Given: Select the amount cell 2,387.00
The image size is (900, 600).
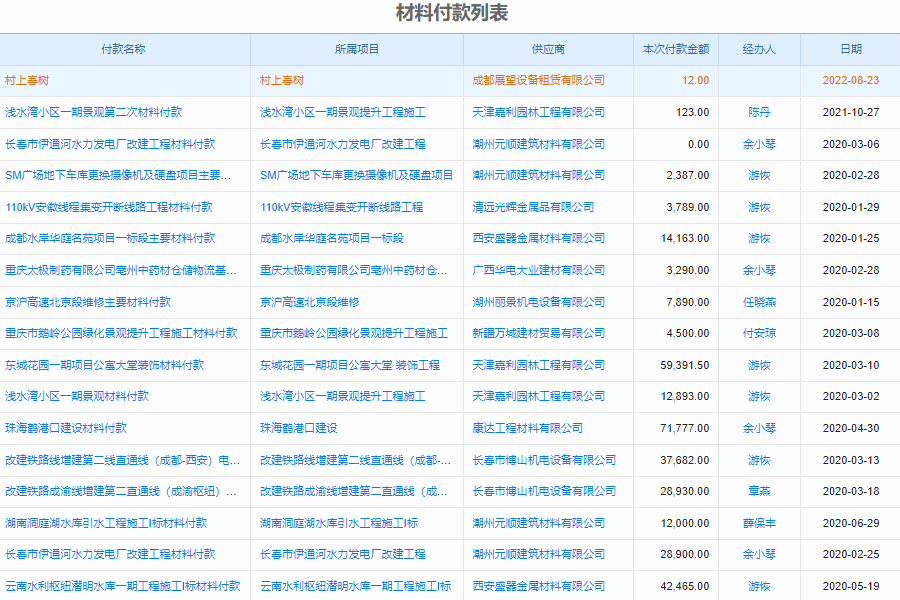Looking at the screenshot, I should pos(688,175).
